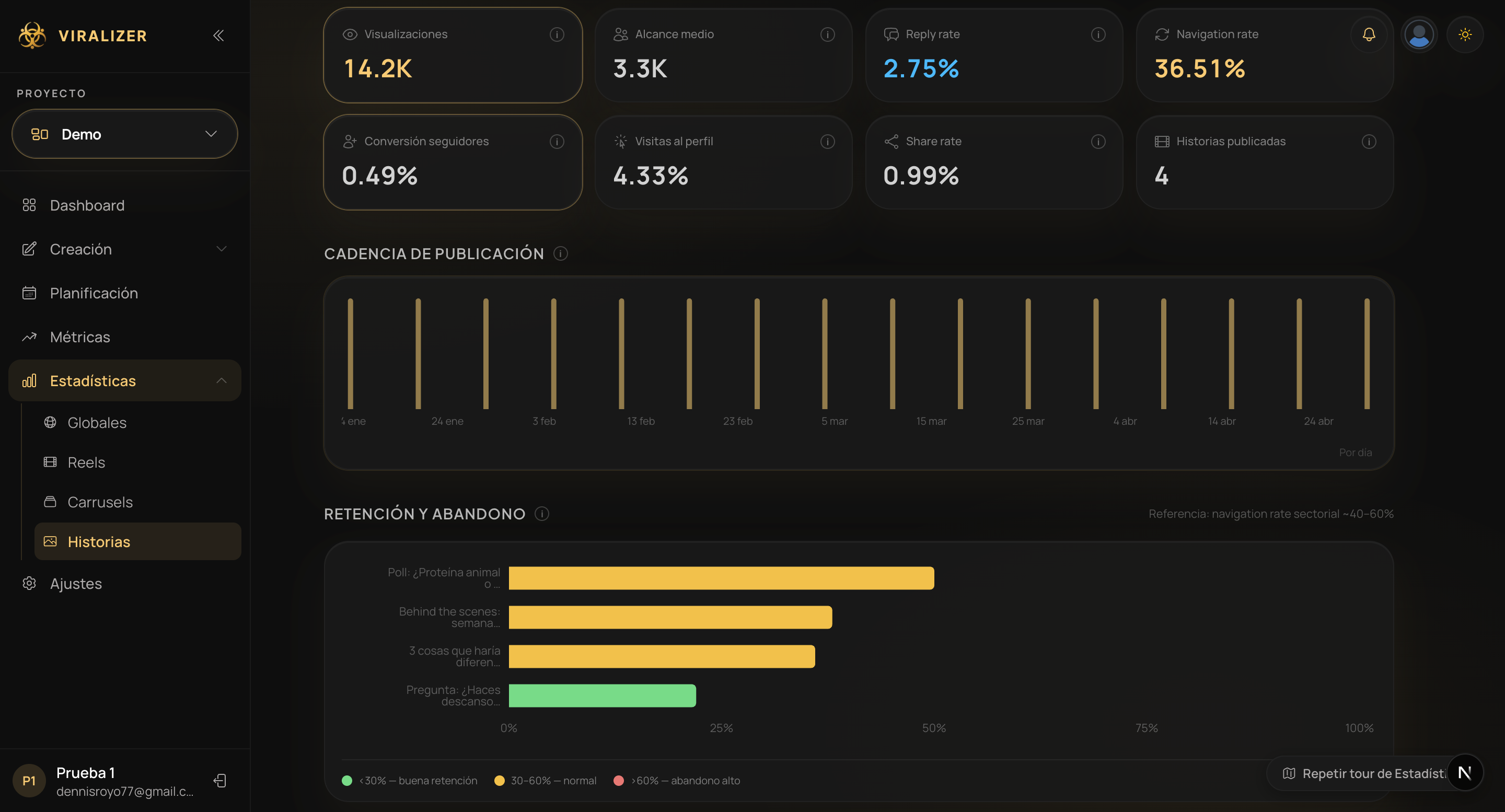This screenshot has width=1505, height=812.
Task: Click the Poll: ¿Proteína animal bar
Action: coord(721,578)
